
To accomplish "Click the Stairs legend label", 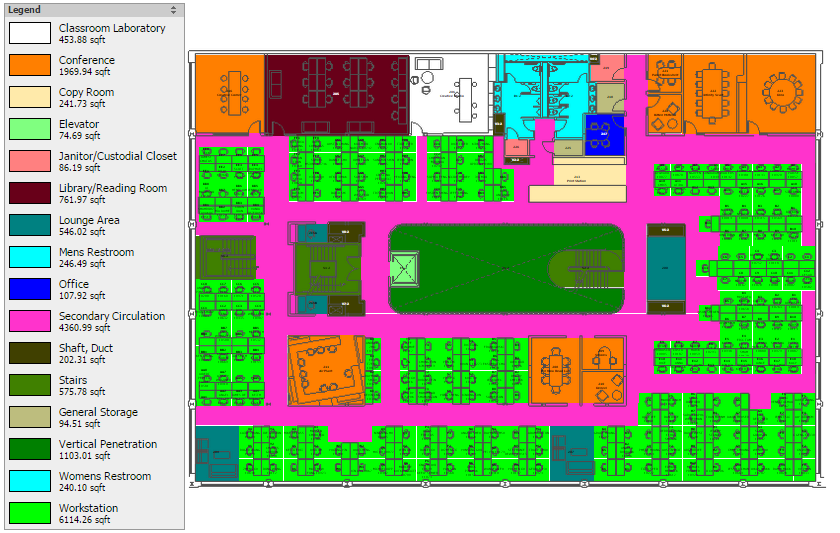I will tap(73, 380).
